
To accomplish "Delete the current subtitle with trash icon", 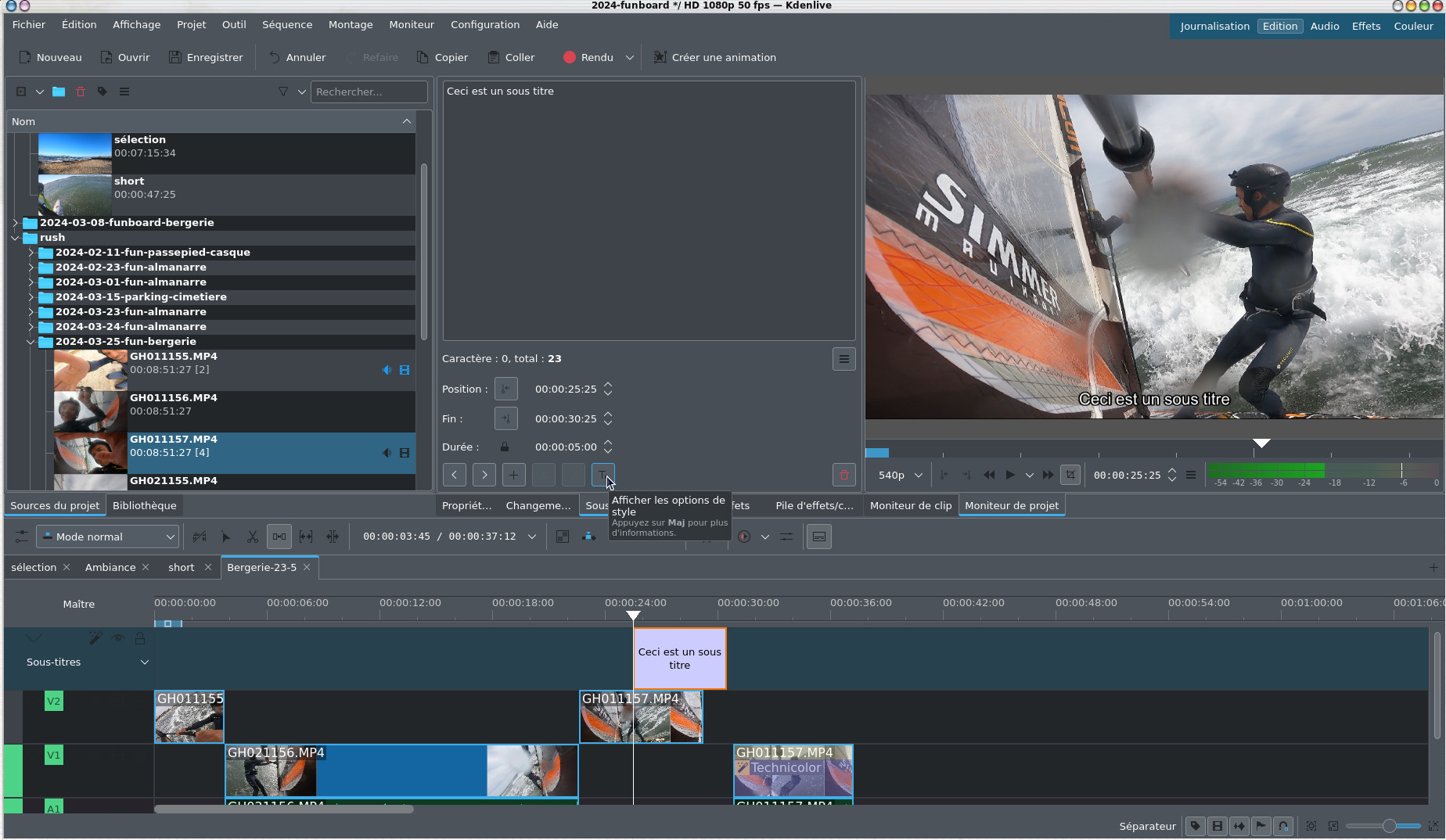I will click(843, 475).
